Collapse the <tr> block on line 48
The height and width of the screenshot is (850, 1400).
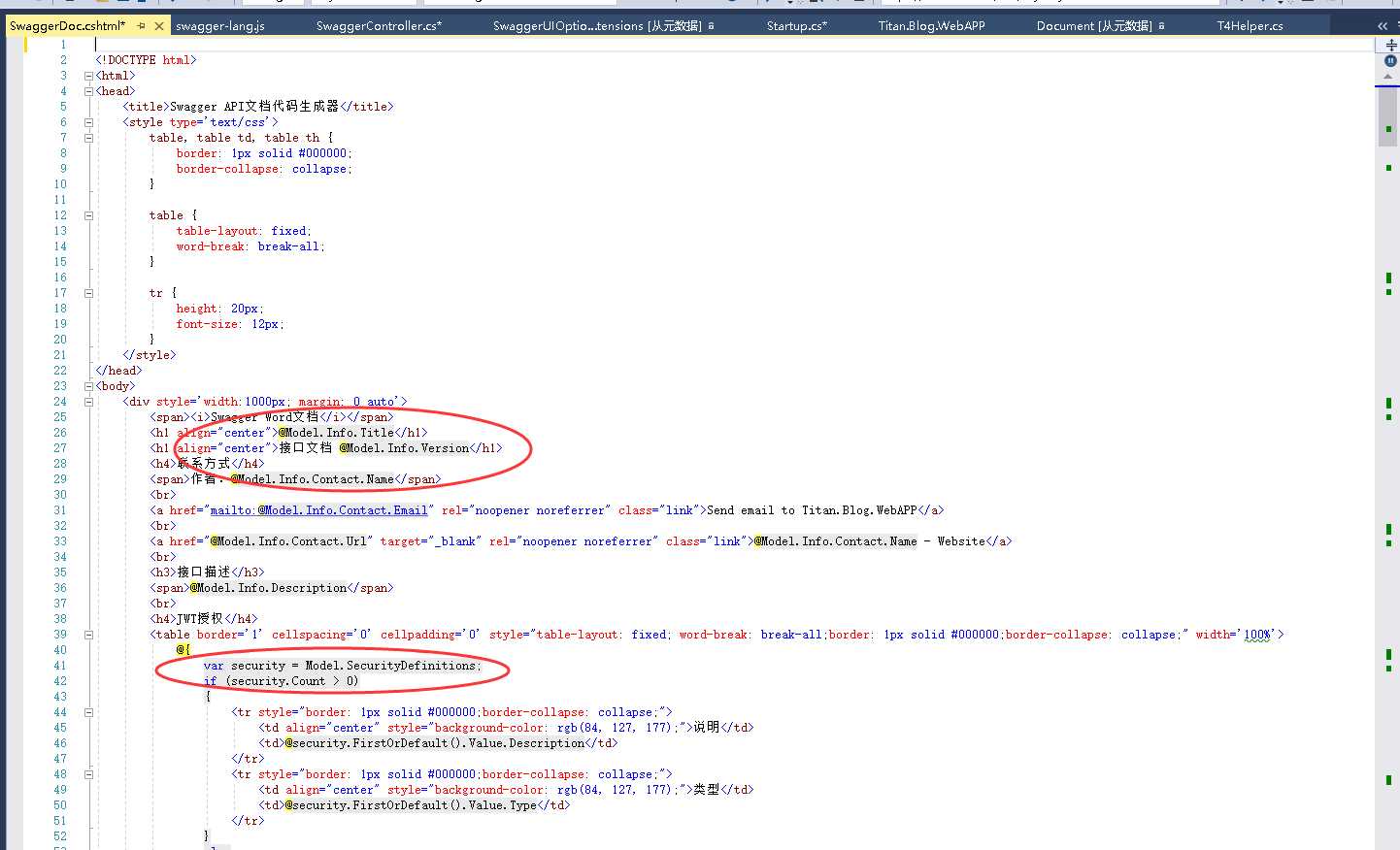point(88,774)
